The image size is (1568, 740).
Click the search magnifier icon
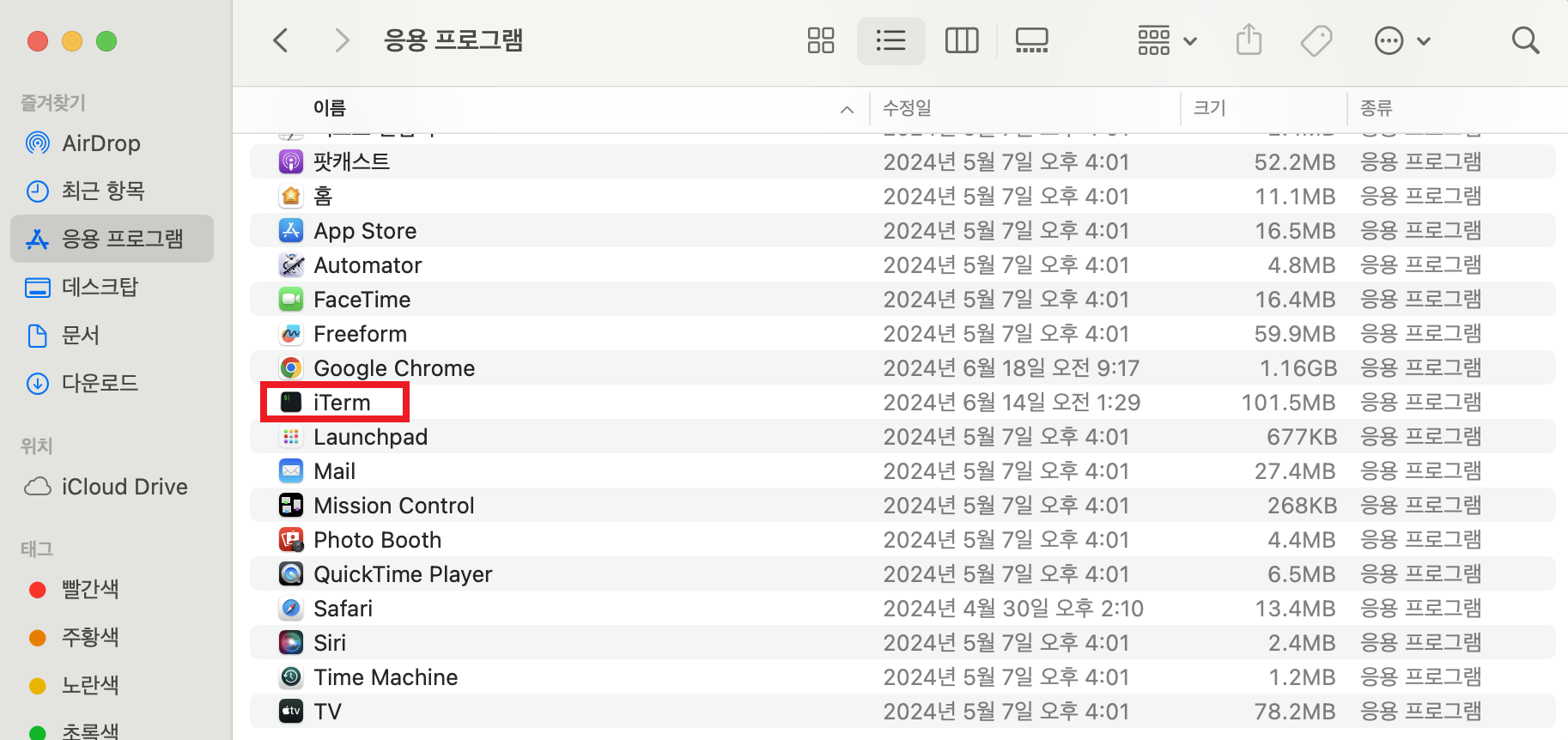(1525, 40)
